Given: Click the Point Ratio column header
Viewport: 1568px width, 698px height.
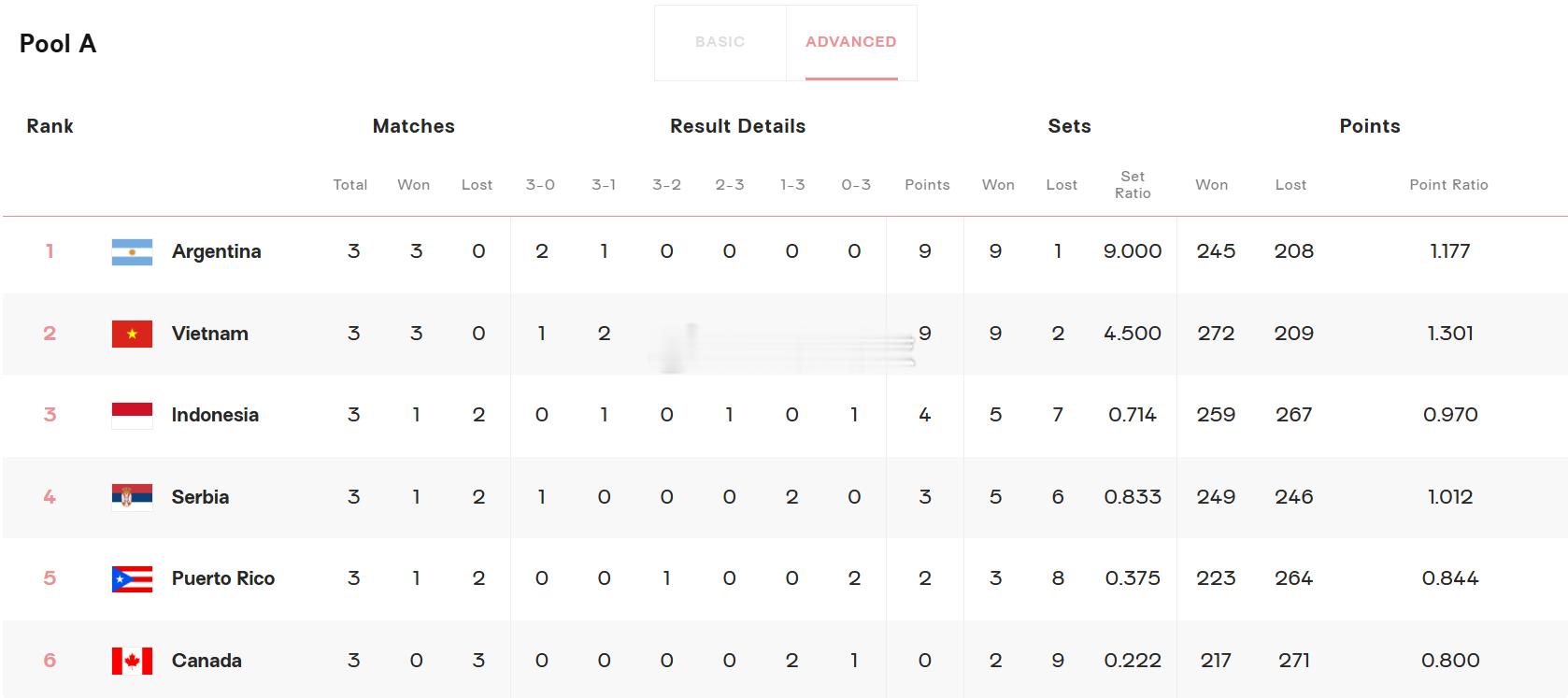Looking at the screenshot, I should [1447, 185].
